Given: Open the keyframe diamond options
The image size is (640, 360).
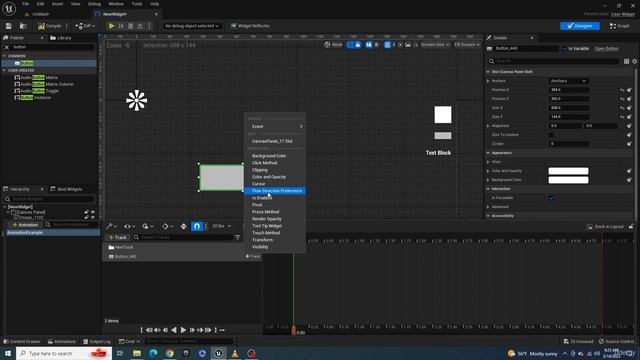Looking at the screenshot, I should (167, 226).
